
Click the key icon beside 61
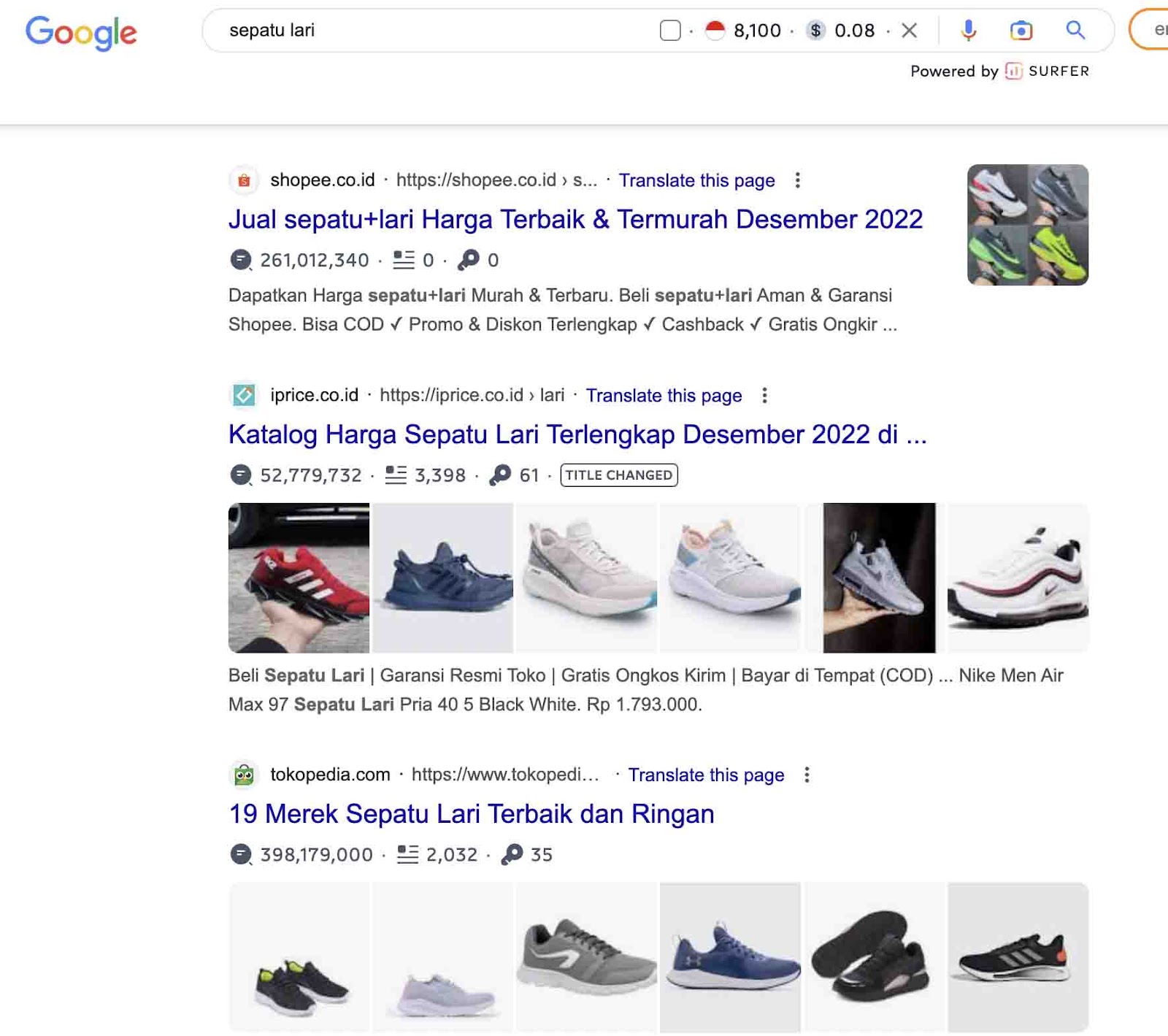500,475
